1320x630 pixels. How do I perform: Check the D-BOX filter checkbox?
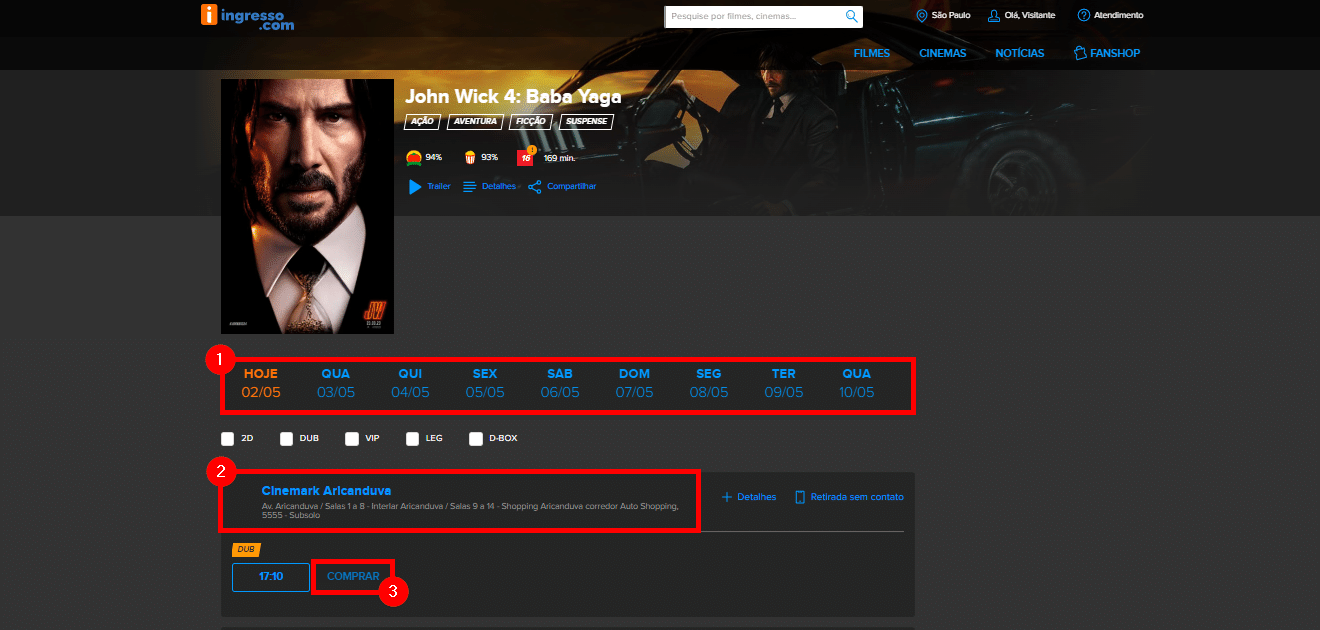(477, 438)
